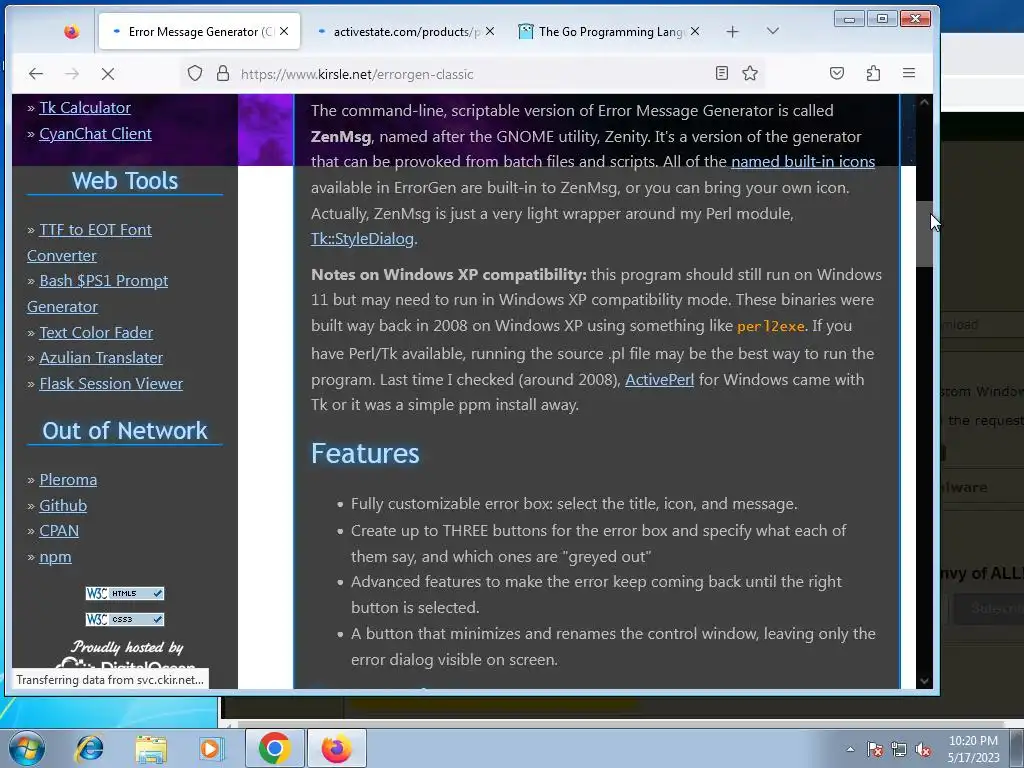Open the Text Color Fader link

click(96, 332)
